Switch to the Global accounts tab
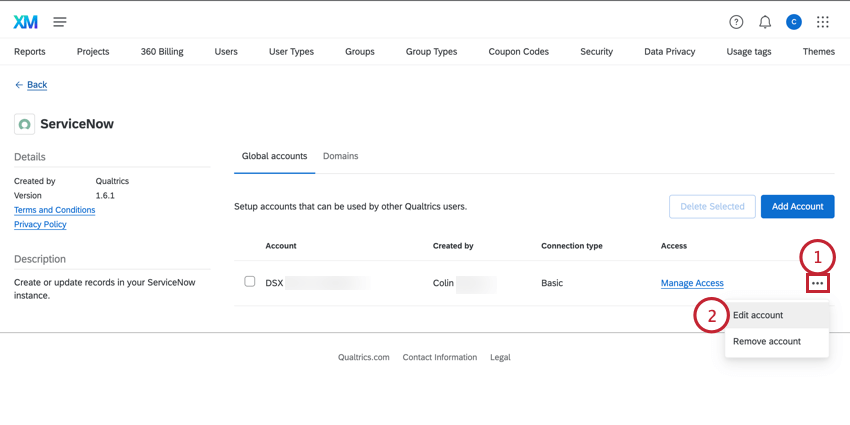This screenshot has height=425, width=850. click(x=274, y=156)
